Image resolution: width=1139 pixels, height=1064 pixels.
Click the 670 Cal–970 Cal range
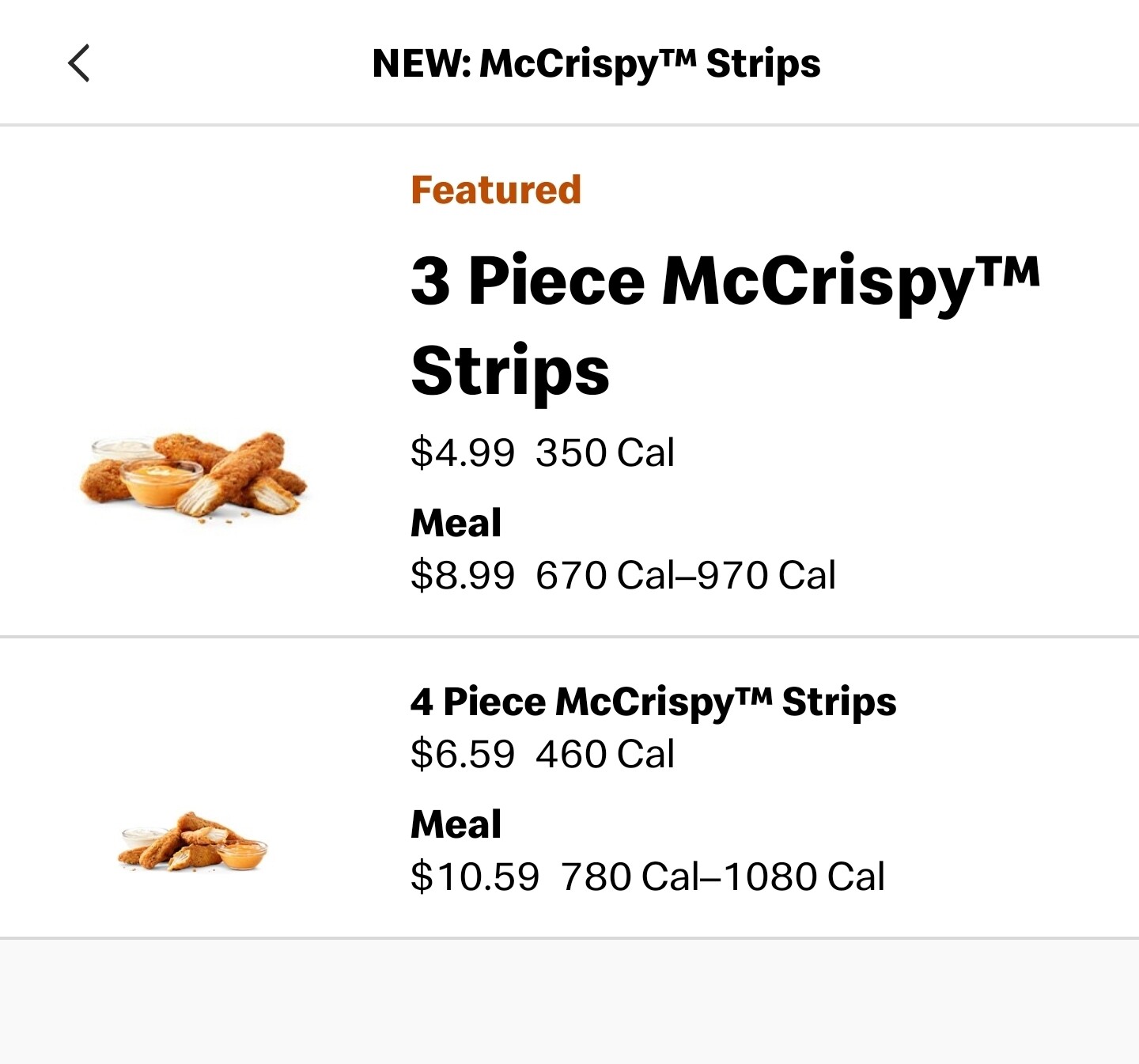686,575
